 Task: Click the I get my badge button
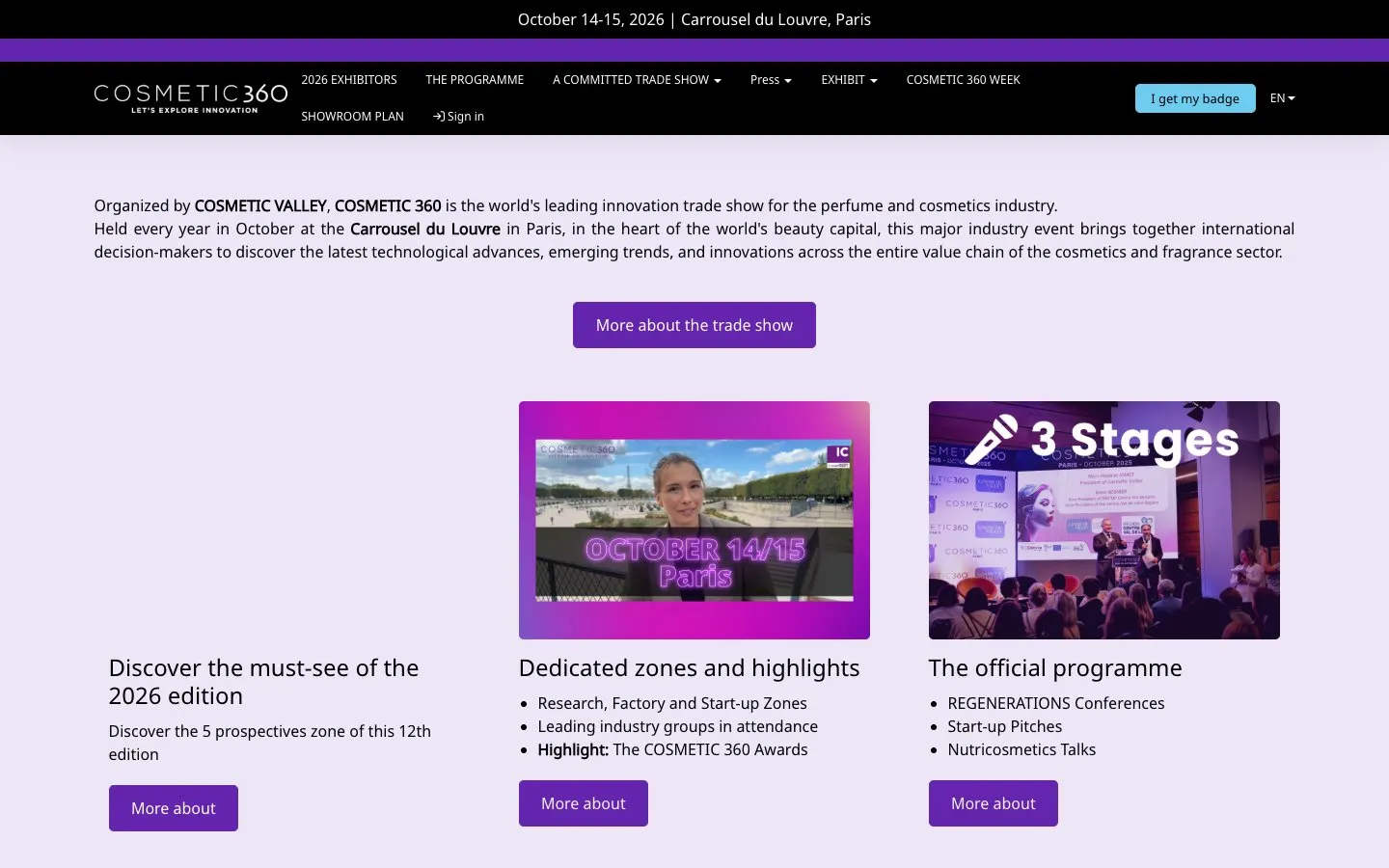point(1195,98)
